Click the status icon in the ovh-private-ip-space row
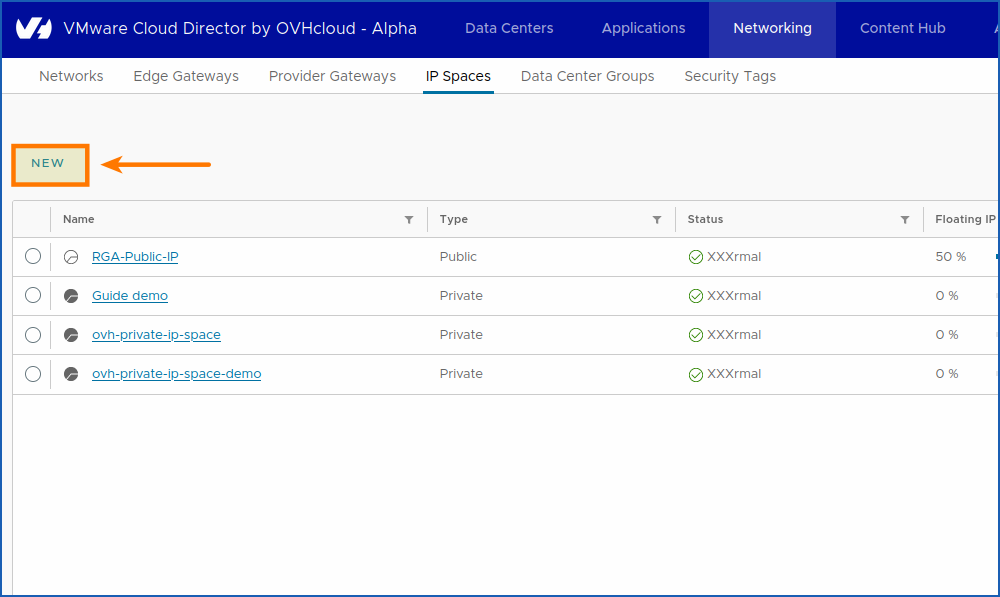The height and width of the screenshot is (597, 1000). coord(696,334)
